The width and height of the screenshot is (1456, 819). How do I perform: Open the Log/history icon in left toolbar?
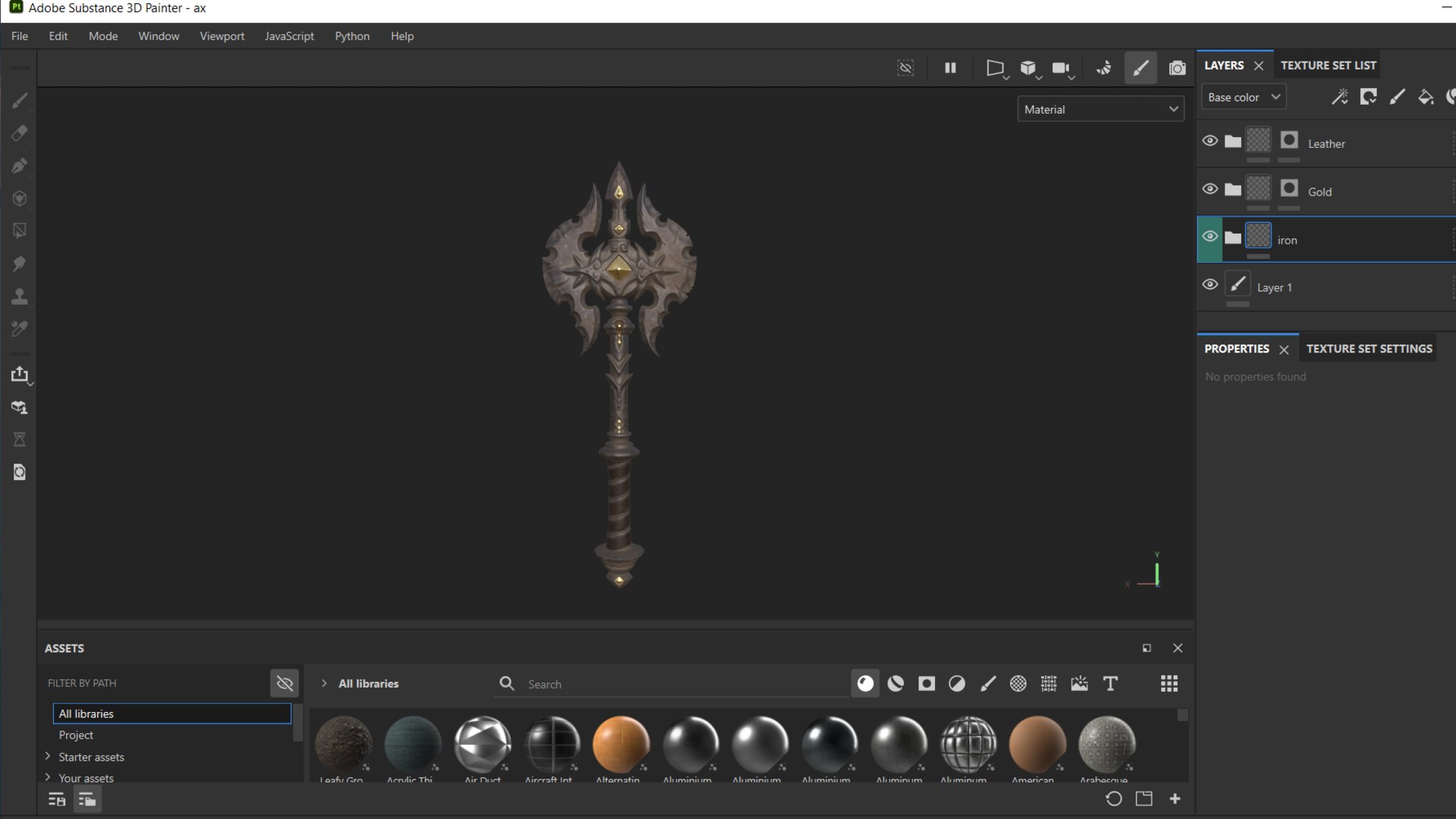pos(20,472)
